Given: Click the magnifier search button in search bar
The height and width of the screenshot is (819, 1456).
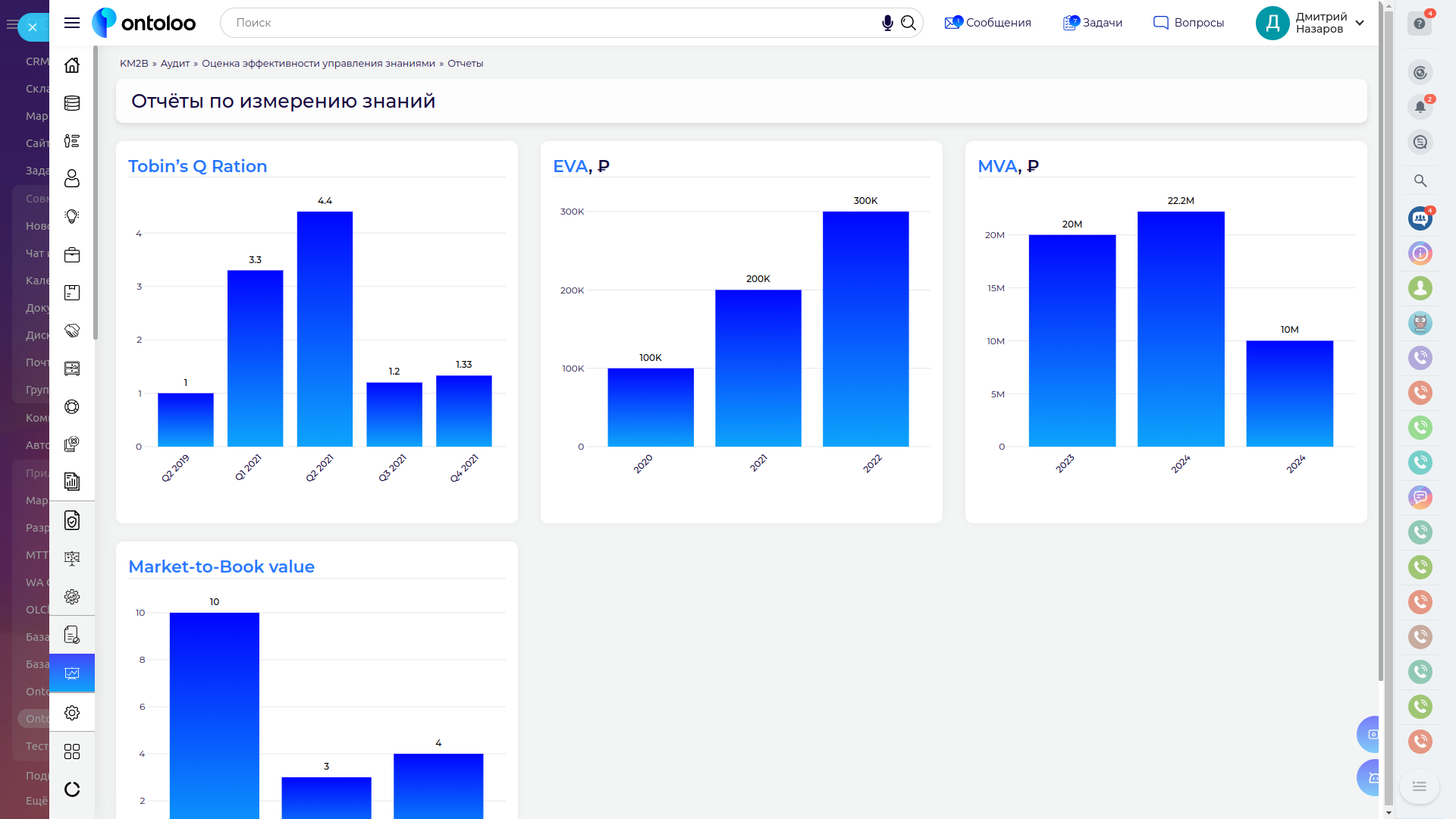Looking at the screenshot, I should (x=908, y=23).
